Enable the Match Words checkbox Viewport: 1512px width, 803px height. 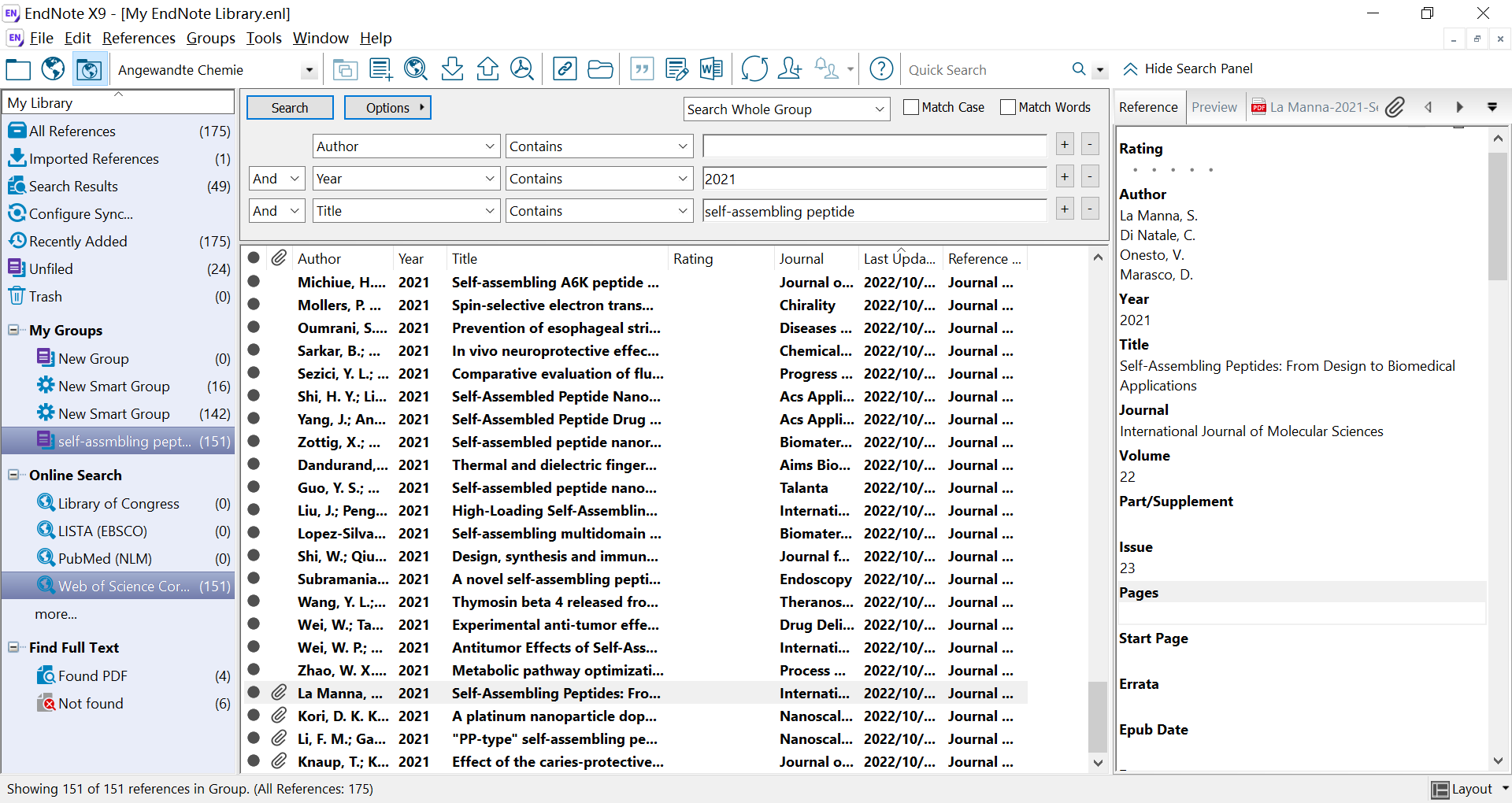[x=1008, y=107]
